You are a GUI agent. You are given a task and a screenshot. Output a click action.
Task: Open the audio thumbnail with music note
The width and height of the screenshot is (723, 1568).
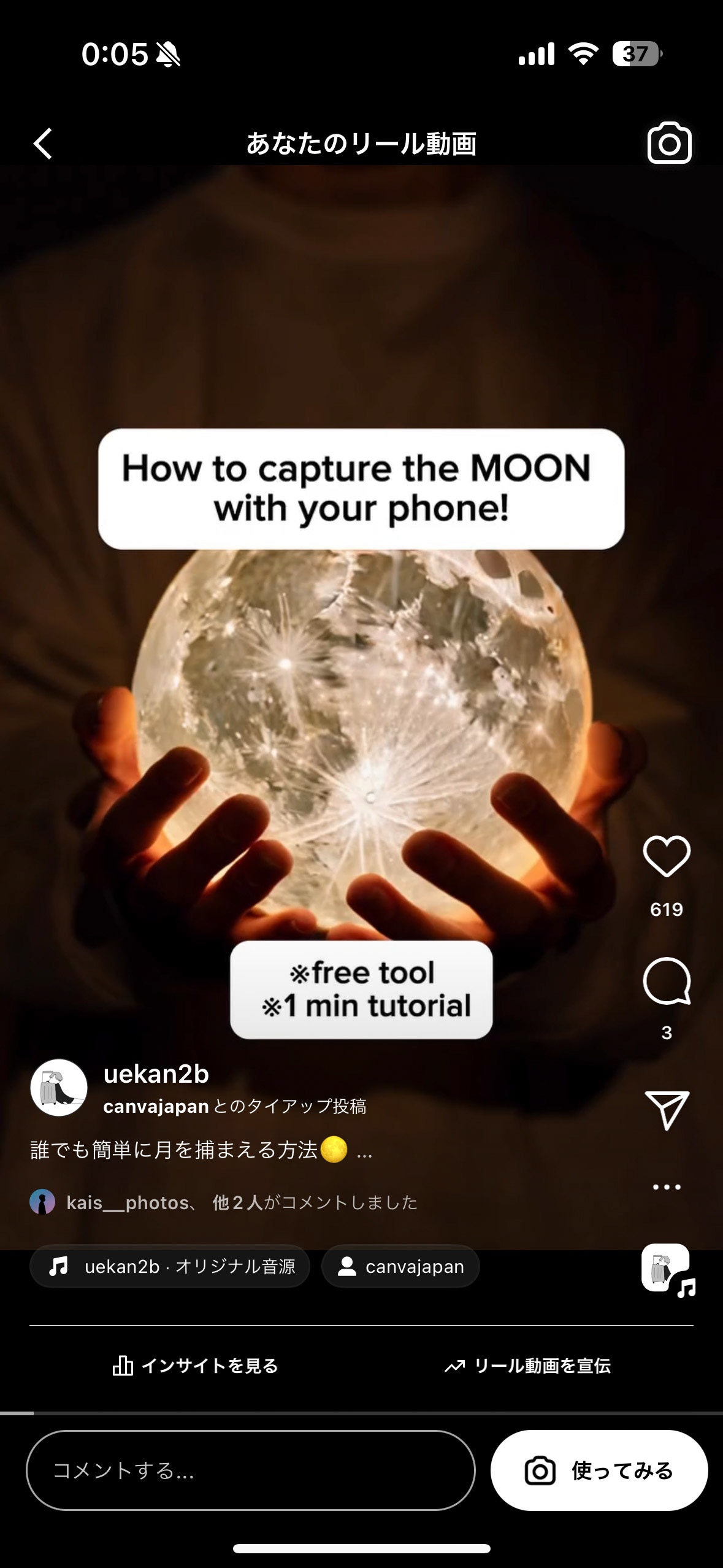pyautogui.click(x=668, y=1270)
